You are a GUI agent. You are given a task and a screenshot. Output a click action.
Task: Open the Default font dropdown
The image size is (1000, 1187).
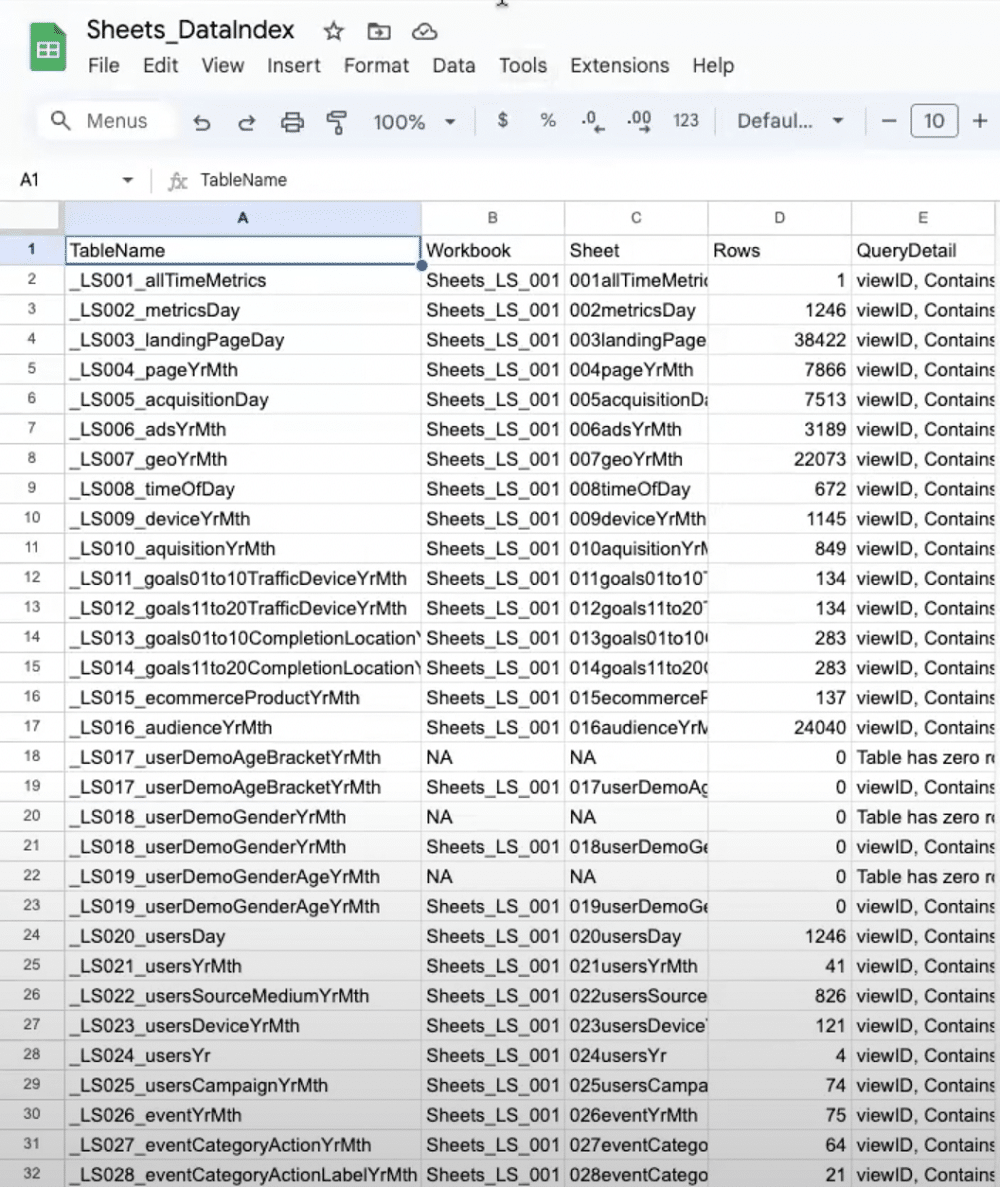[789, 119]
